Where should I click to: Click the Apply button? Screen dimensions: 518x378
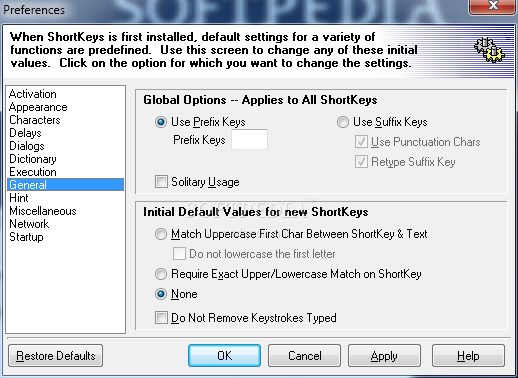(384, 356)
